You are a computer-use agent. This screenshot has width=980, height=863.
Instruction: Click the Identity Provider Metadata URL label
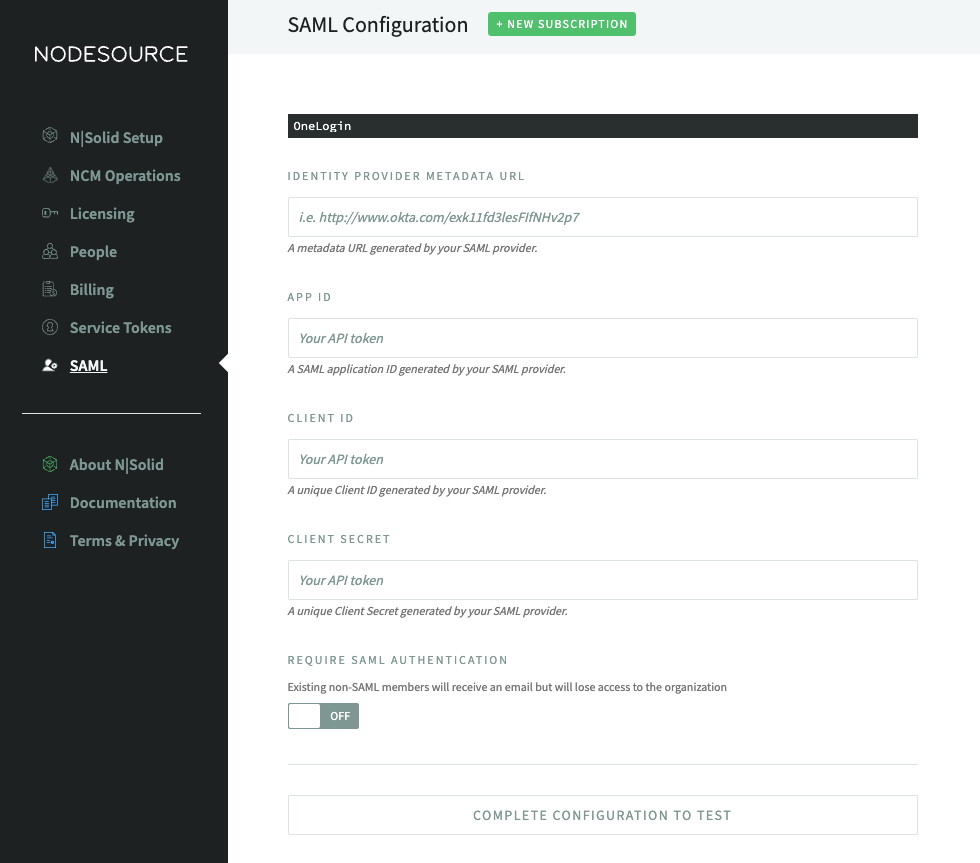406,176
